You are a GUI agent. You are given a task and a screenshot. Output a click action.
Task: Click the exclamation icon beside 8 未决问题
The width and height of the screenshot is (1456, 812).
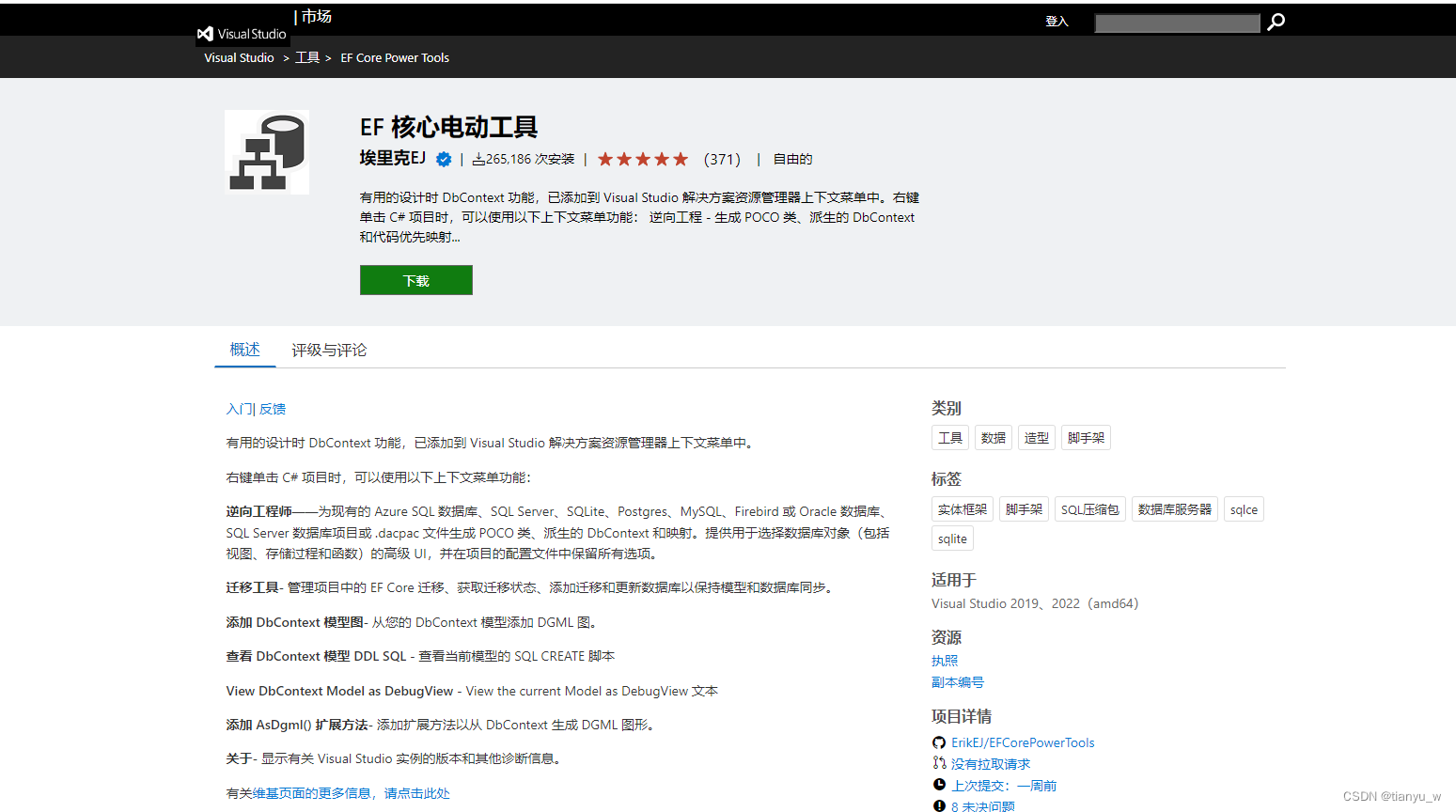[939, 805]
